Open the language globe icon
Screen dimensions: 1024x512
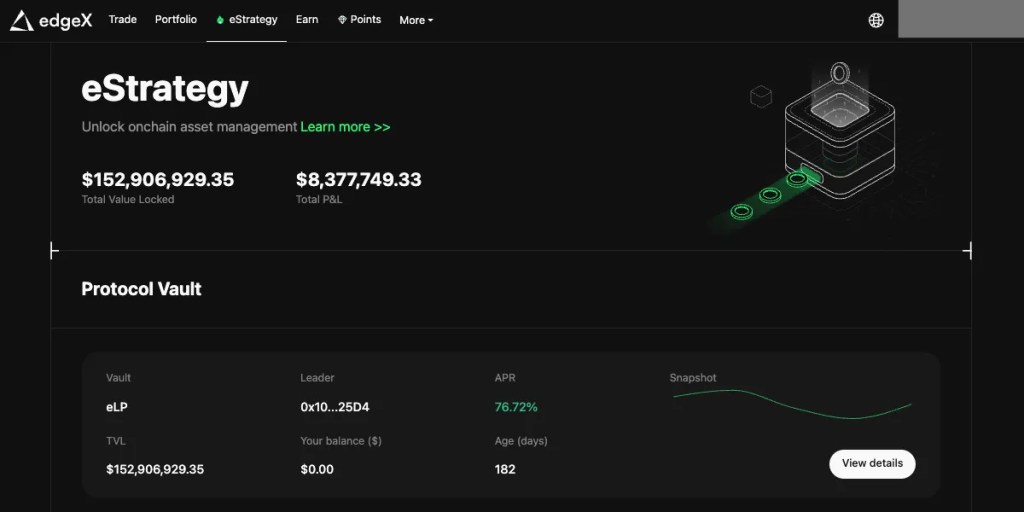click(x=876, y=20)
